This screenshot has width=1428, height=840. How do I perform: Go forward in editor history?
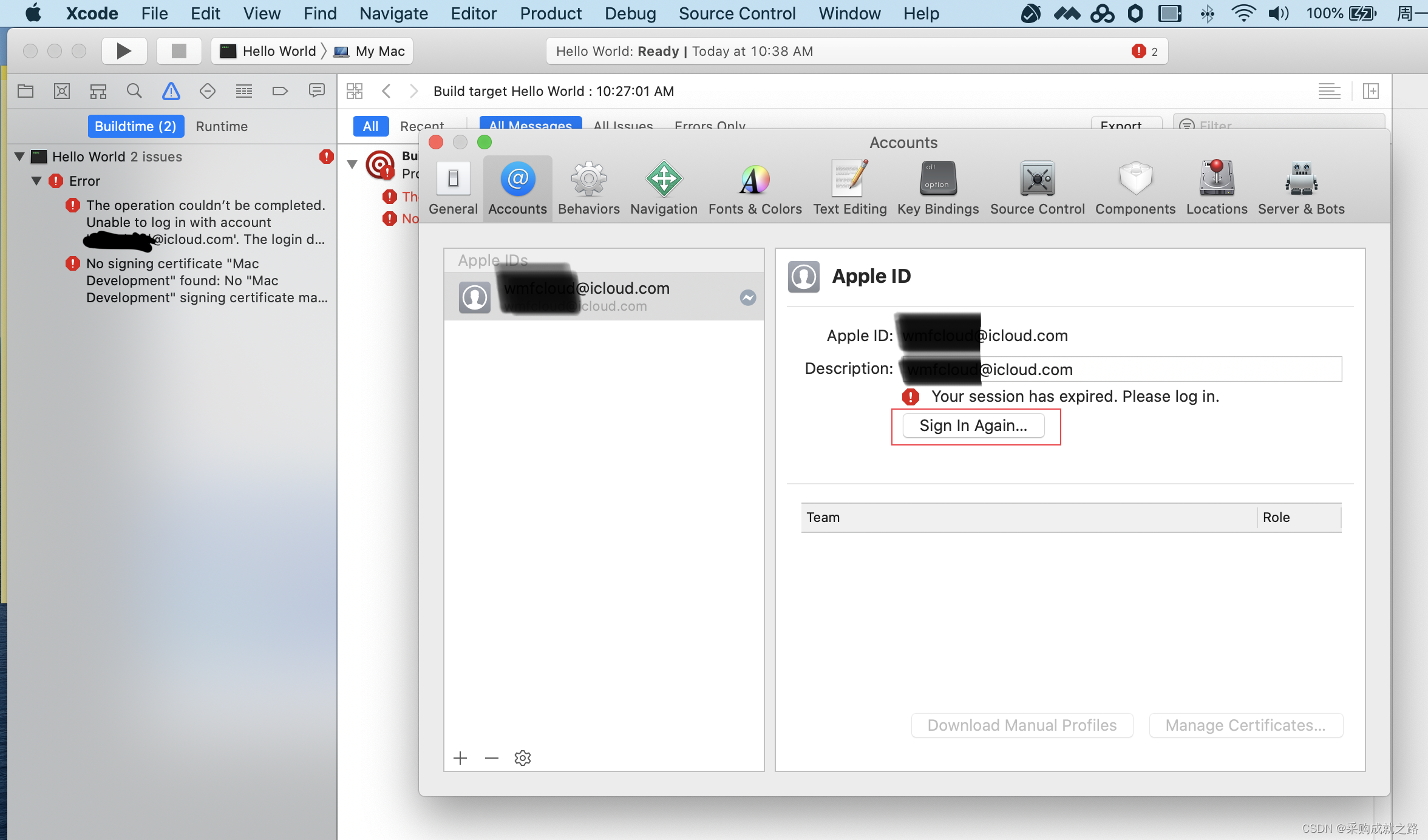(x=414, y=91)
